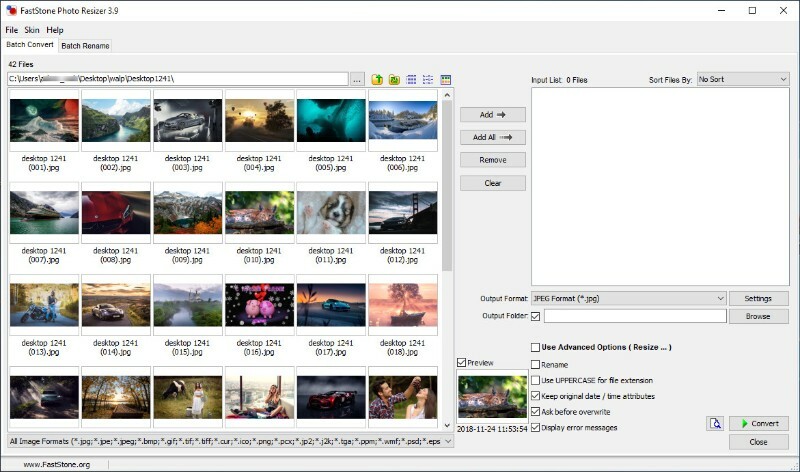Switch file list to thumbnails view icon
Viewport: 800px width, 472px height.
(x=411, y=79)
